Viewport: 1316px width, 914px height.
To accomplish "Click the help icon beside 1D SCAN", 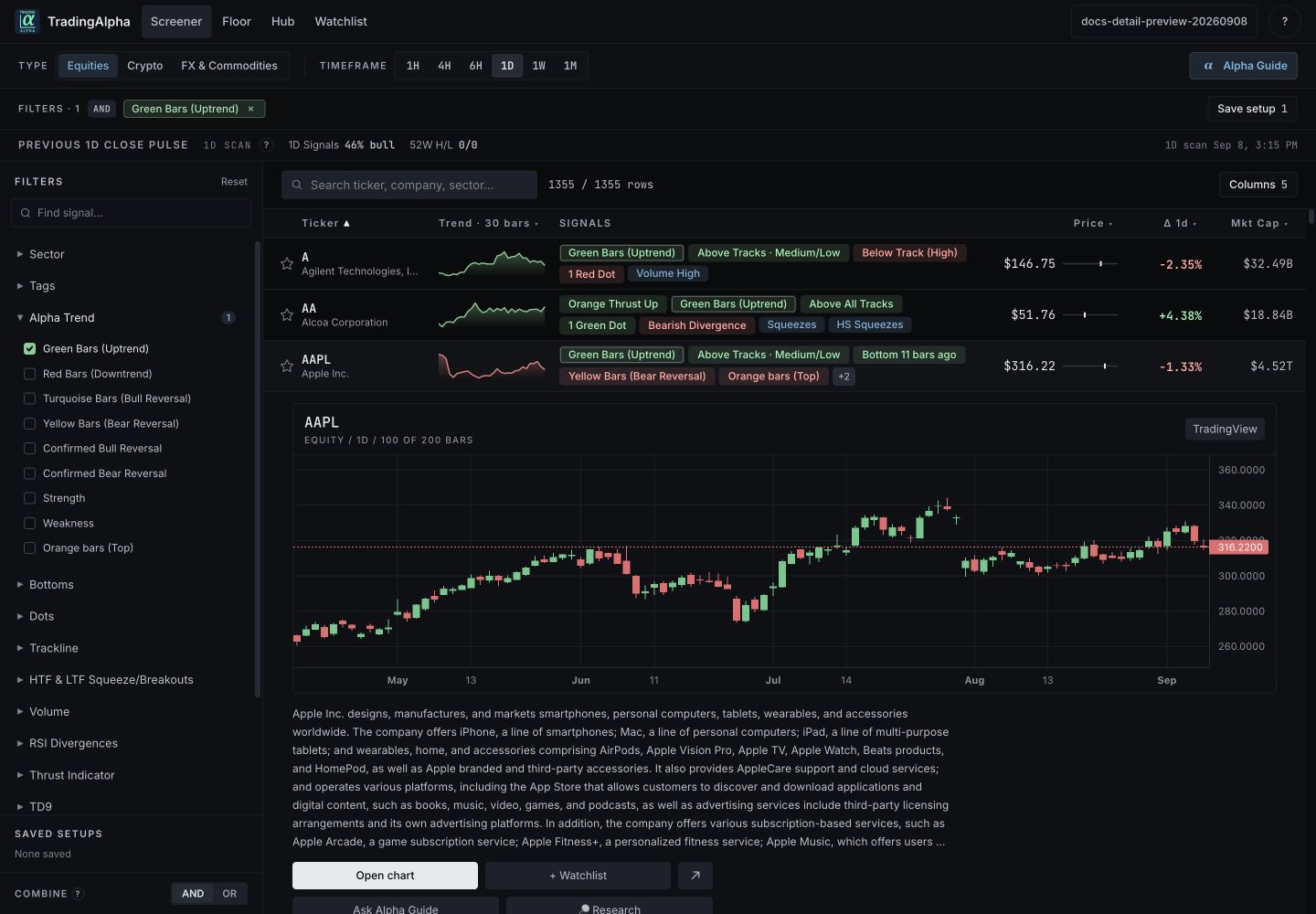I will point(266,144).
